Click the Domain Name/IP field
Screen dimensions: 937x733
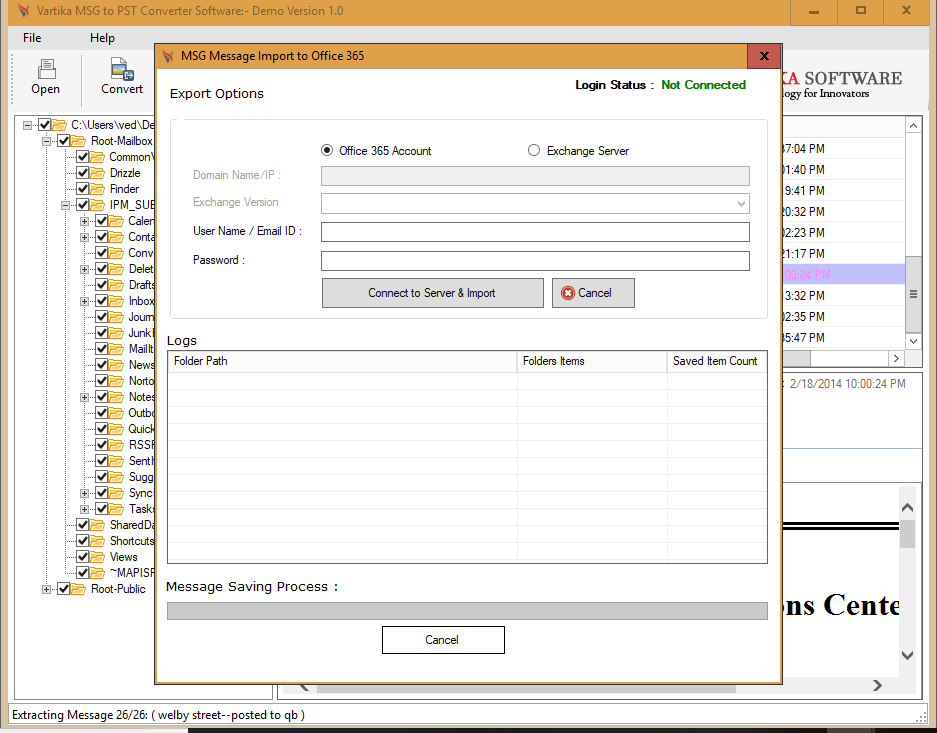tap(535, 176)
